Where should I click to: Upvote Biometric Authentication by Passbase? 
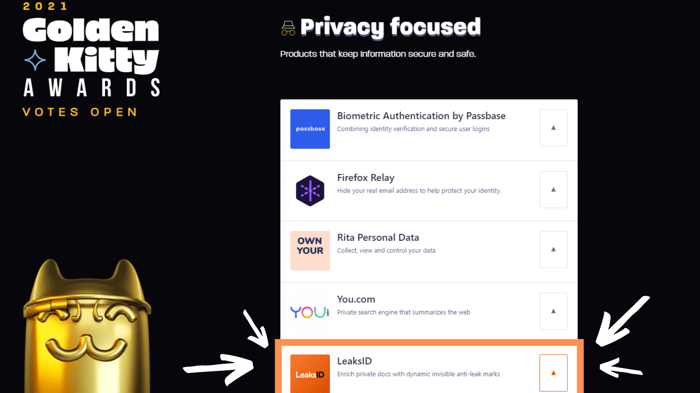553,128
